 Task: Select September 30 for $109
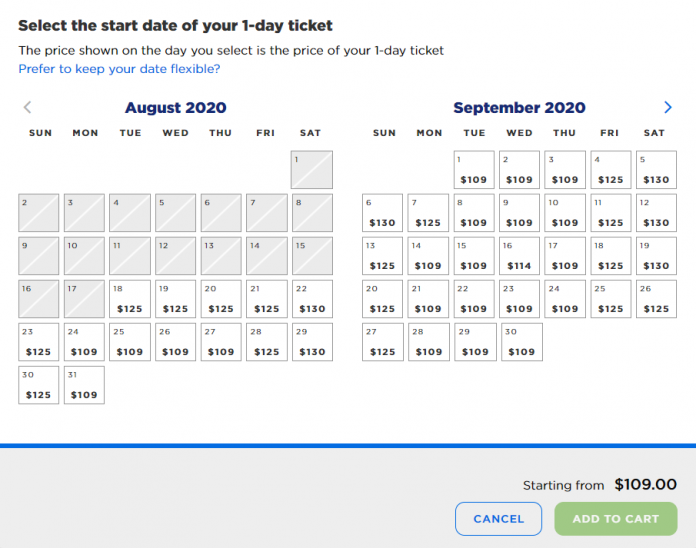(519, 342)
